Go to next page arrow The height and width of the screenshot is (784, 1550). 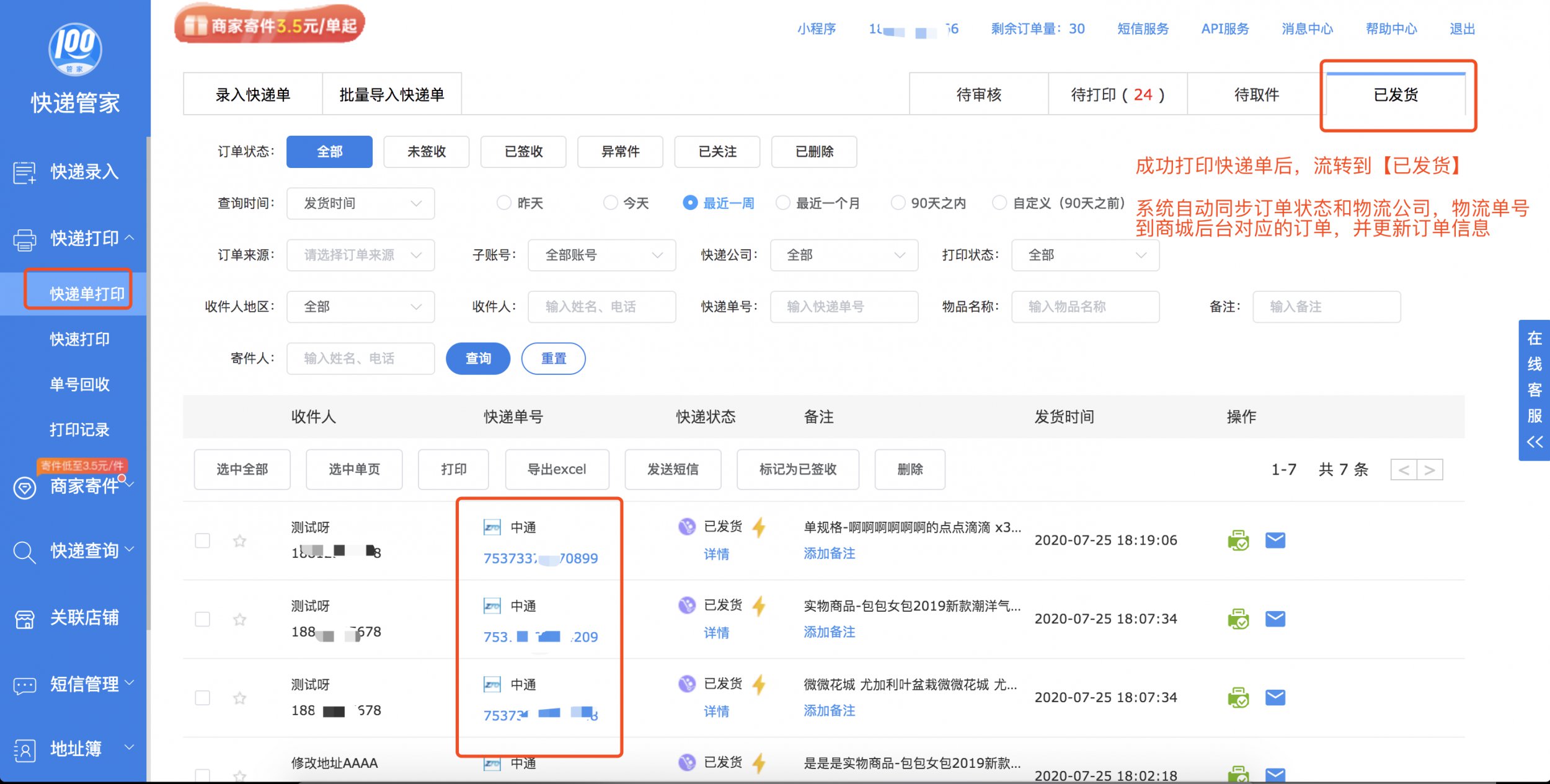tap(1430, 470)
